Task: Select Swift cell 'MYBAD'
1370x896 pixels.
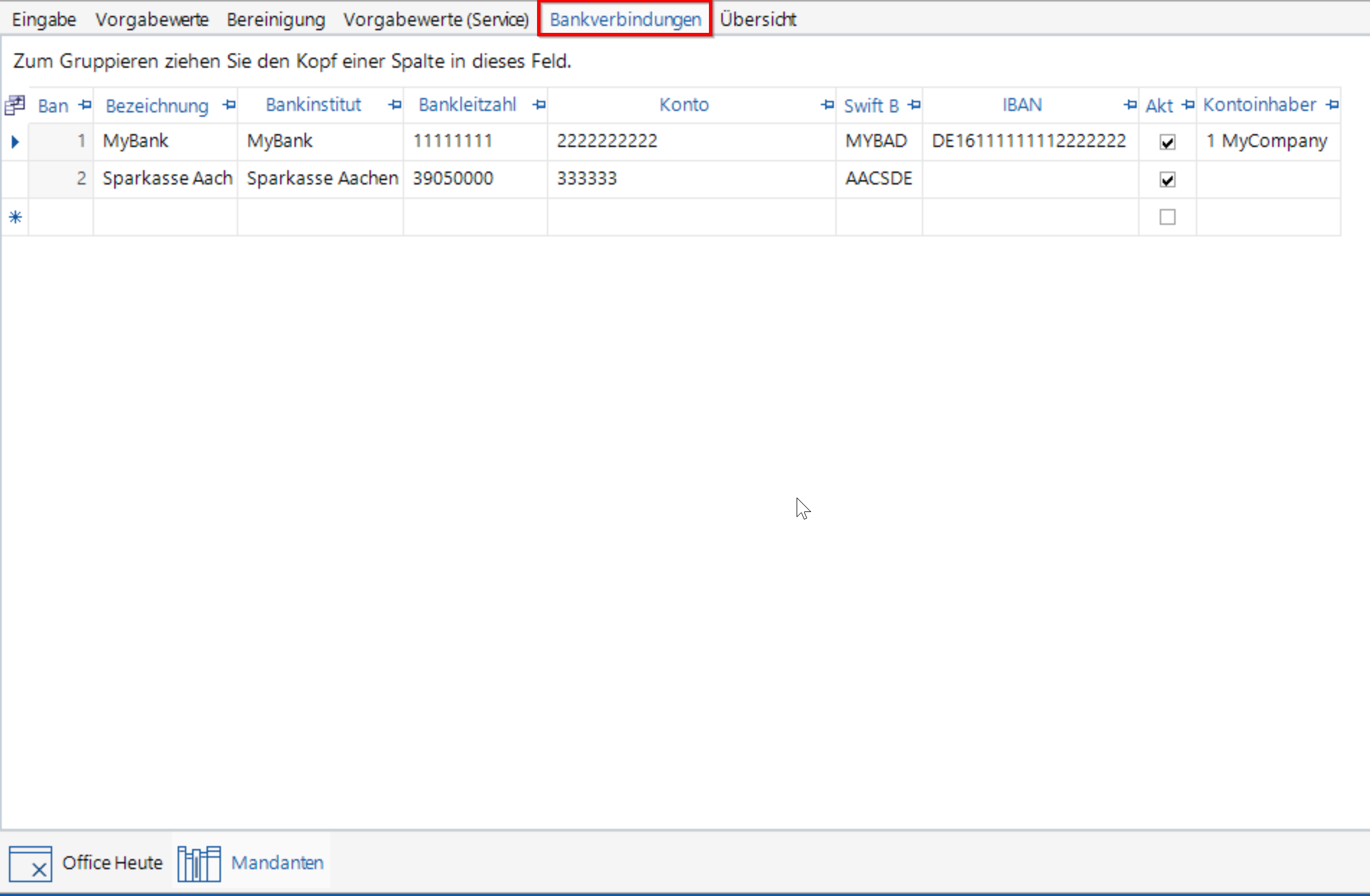Action: pyautogui.click(x=880, y=141)
